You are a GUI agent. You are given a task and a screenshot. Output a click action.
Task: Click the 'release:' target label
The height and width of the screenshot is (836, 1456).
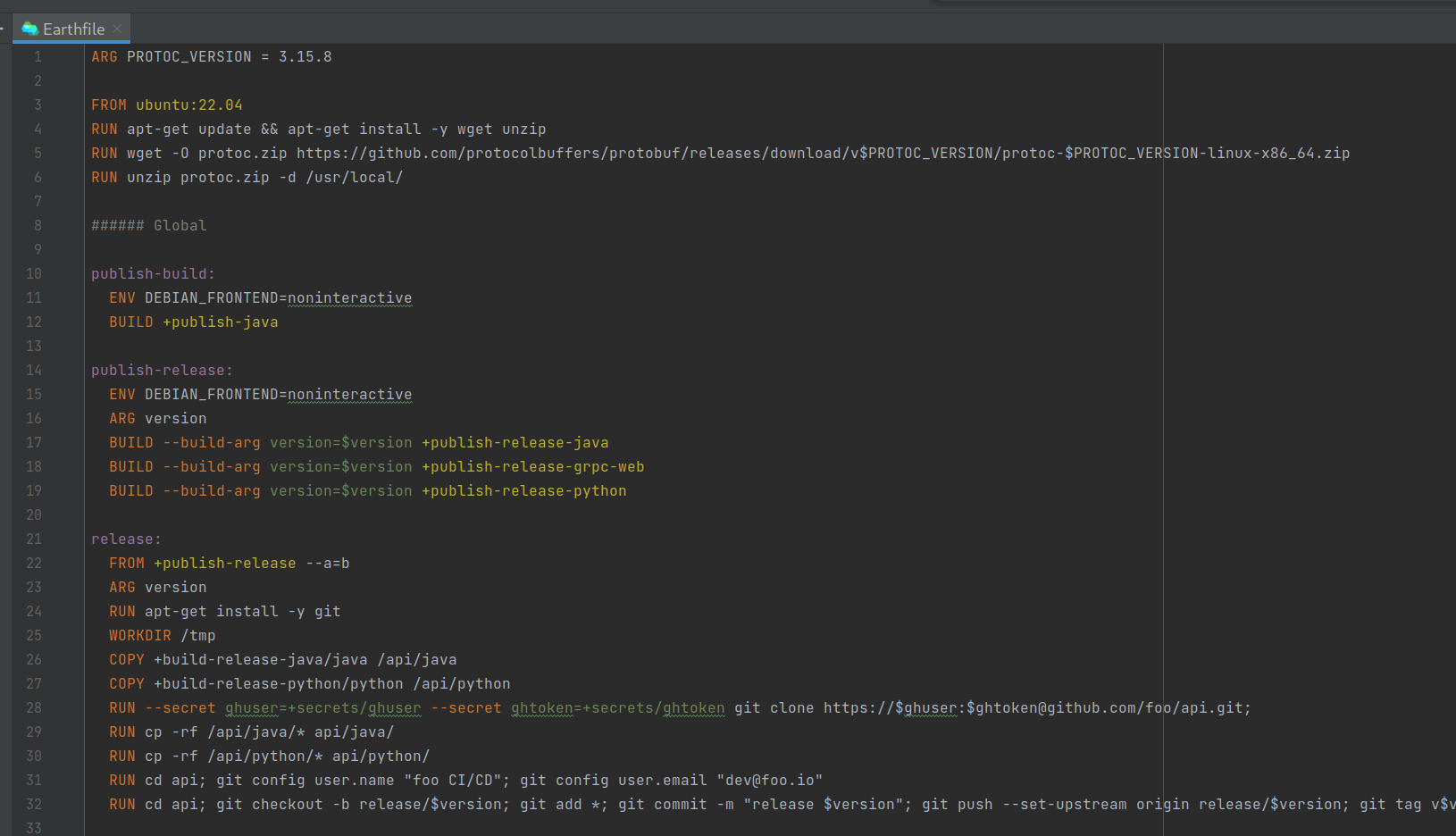coord(127,539)
